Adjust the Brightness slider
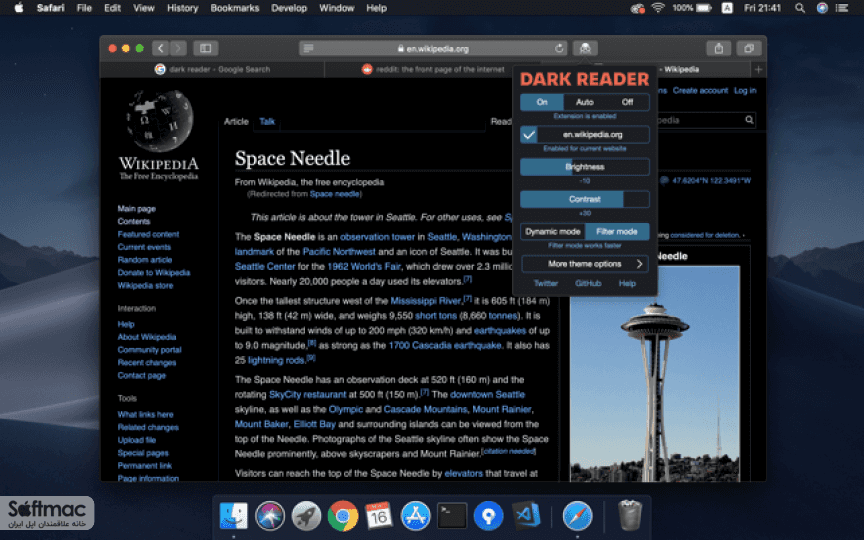Viewport: 864px width, 540px height. pyautogui.click(x=585, y=167)
